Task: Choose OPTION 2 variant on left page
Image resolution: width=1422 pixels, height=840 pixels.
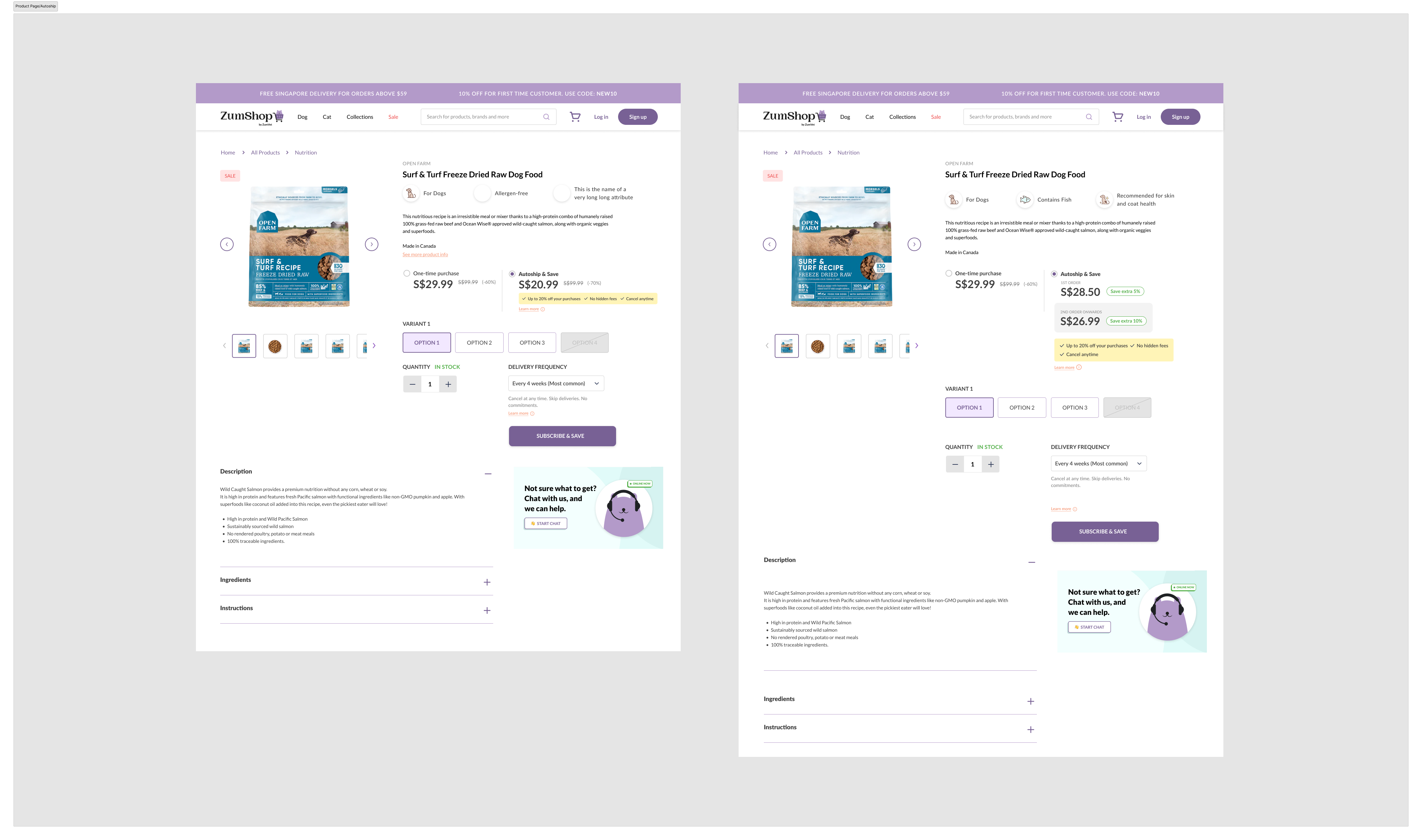Action: click(479, 343)
